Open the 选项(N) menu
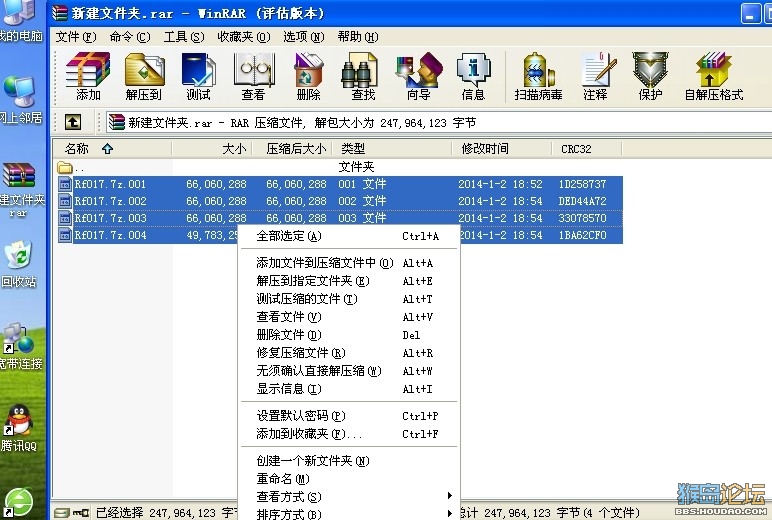Image resolution: width=772 pixels, height=520 pixels. pyautogui.click(x=304, y=37)
